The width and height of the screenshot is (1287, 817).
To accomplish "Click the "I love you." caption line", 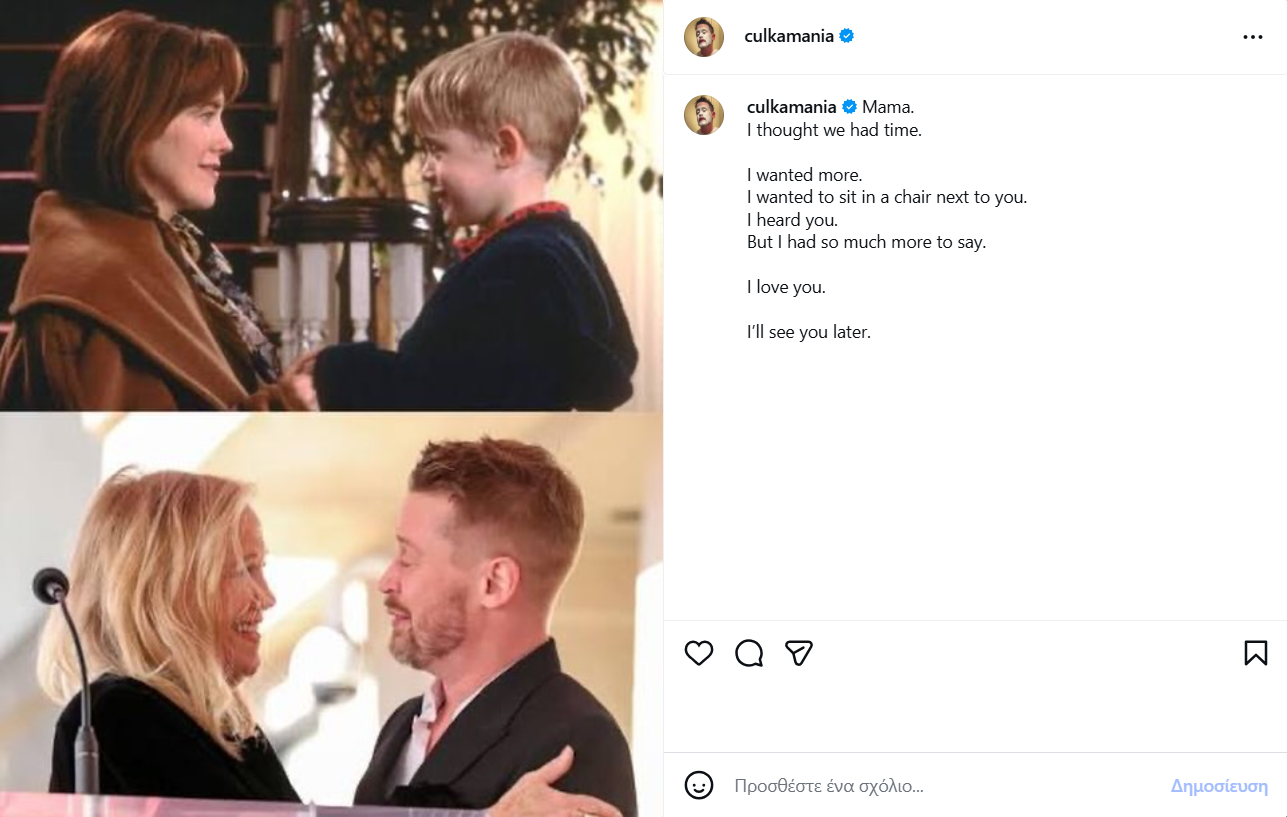I will point(786,287).
